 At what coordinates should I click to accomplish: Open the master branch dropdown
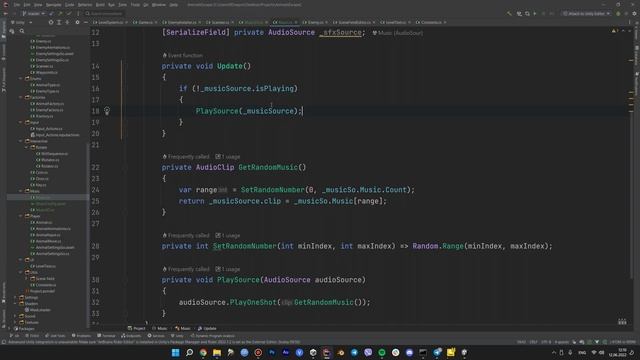point(33,13)
